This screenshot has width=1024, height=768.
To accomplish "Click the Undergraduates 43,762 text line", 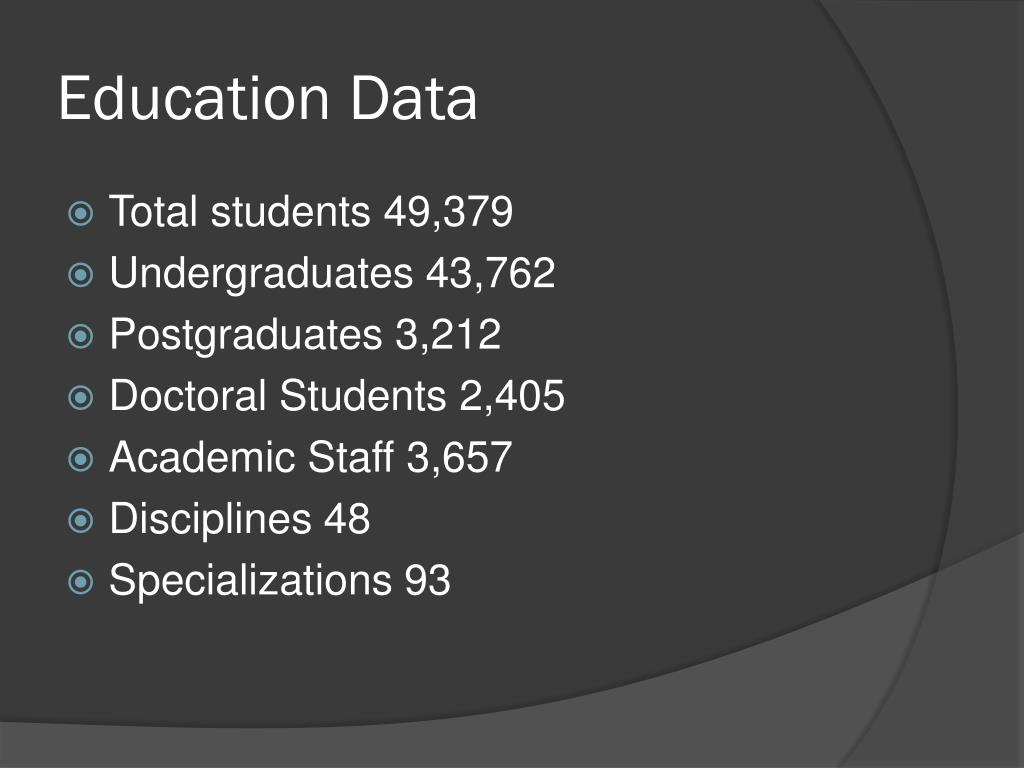I will (332, 274).
